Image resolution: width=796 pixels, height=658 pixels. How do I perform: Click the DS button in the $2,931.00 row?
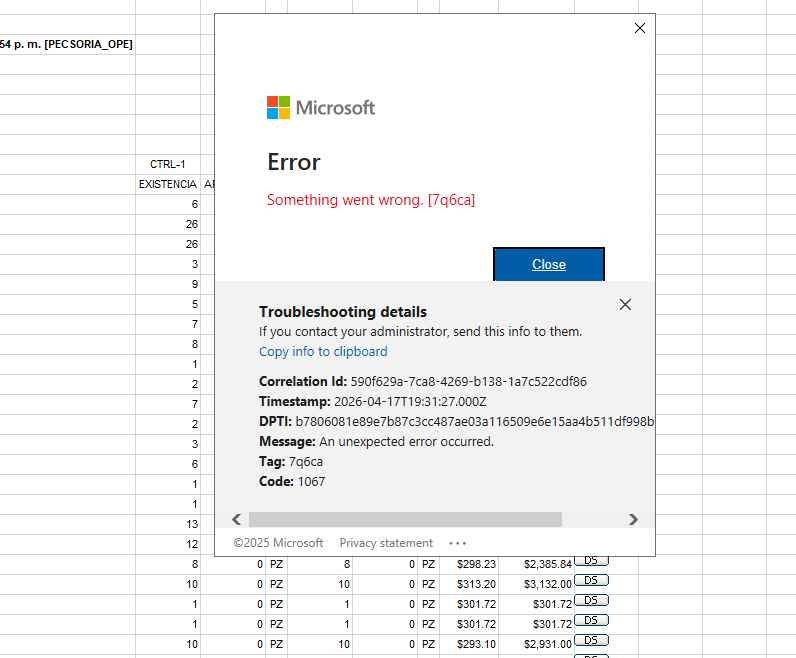click(591, 640)
